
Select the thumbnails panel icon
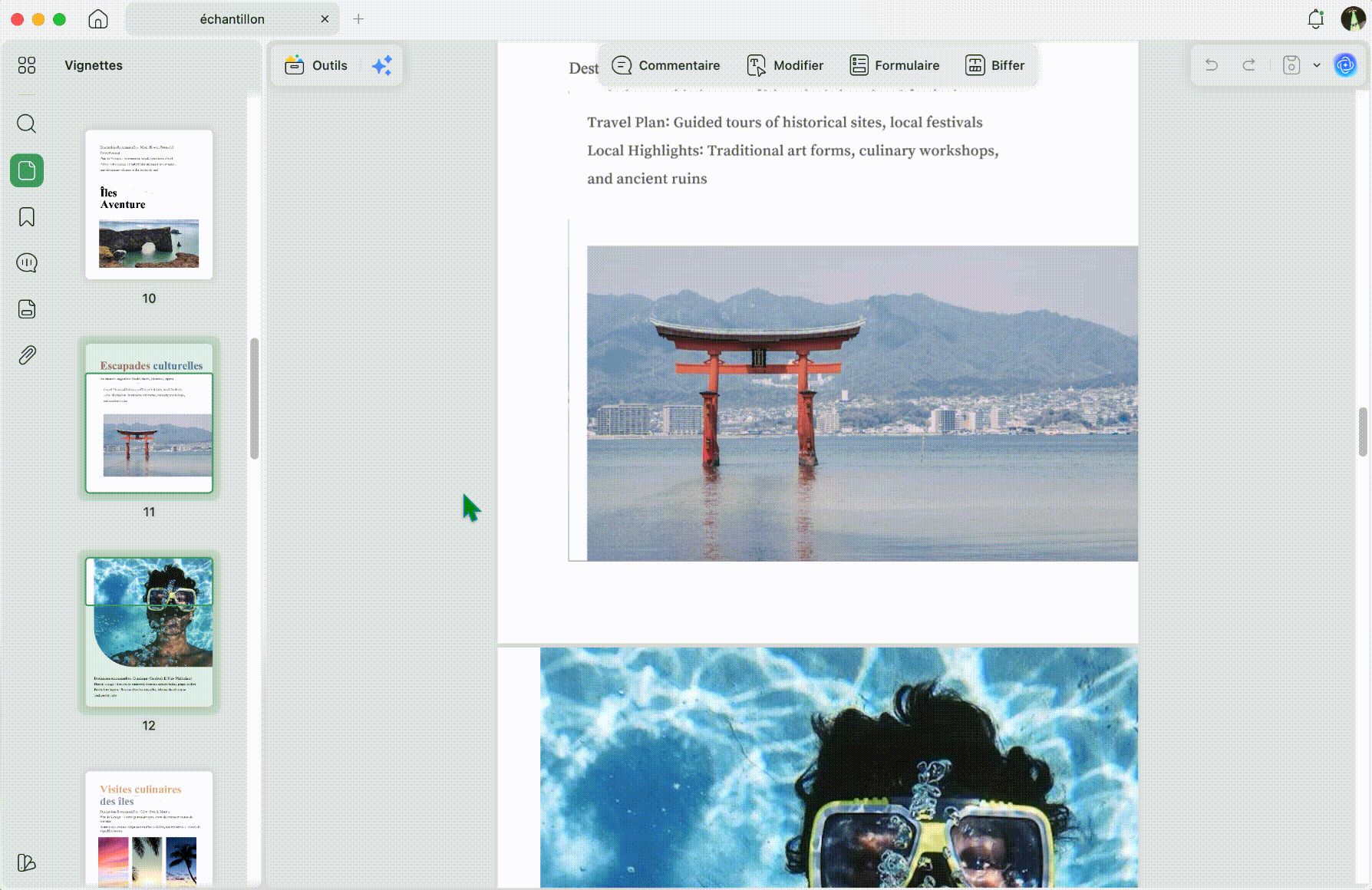click(27, 170)
